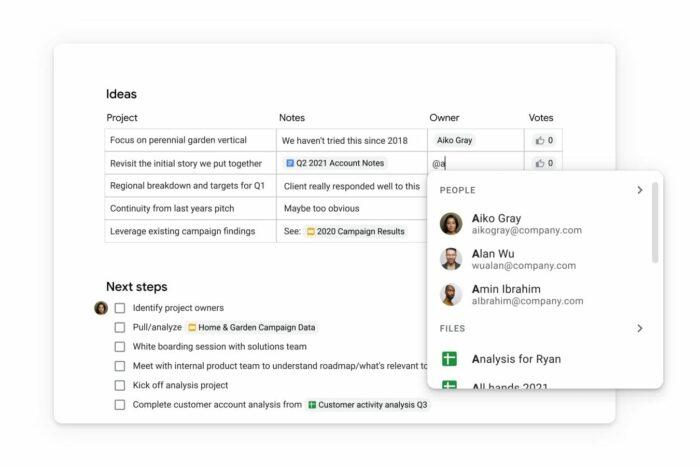Image resolution: width=700 pixels, height=467 pixels.
Task: Expand the Files section chevron
Action: [x=640, y=328]
